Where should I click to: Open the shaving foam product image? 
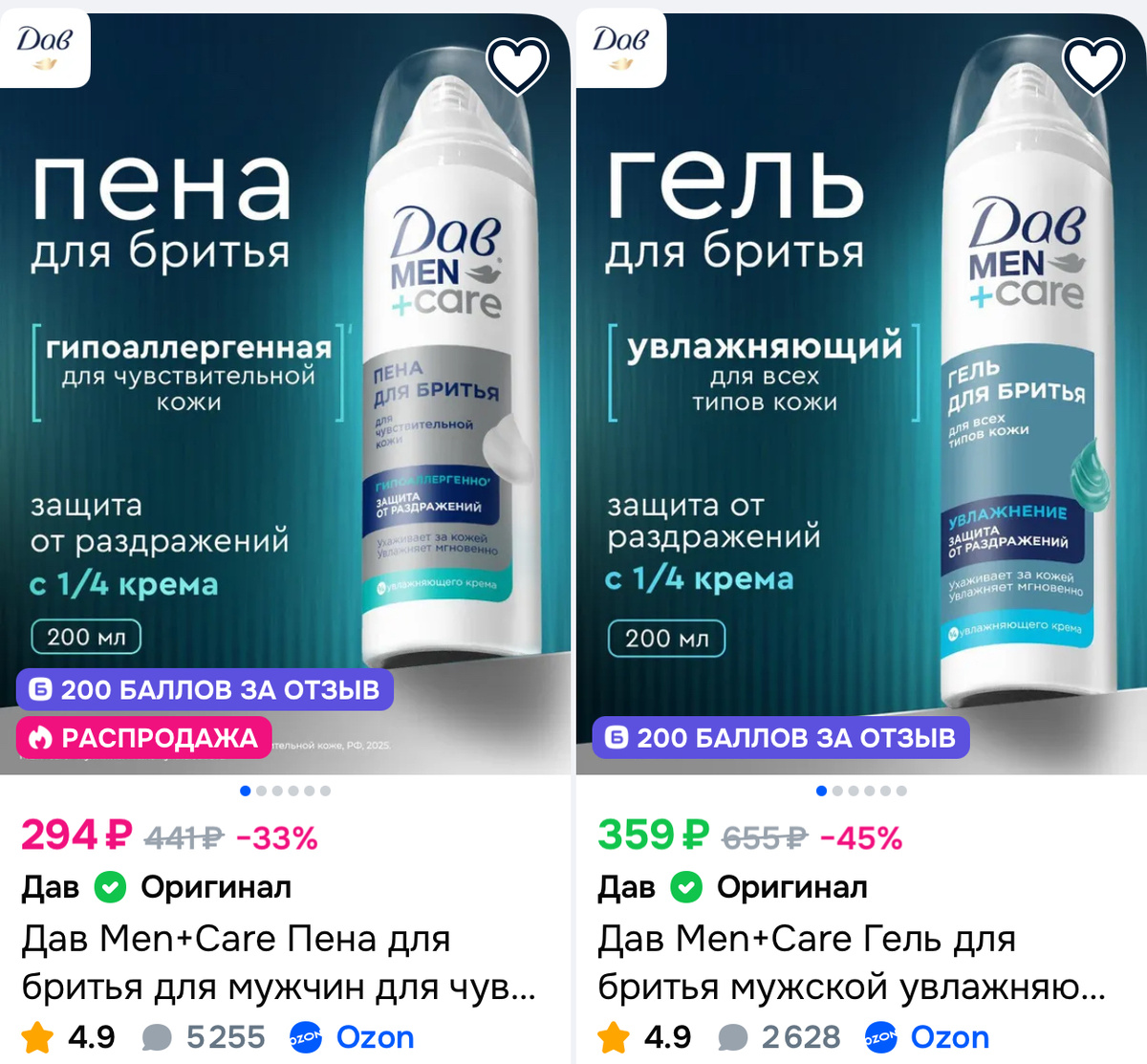pyautogui.click(x=285, y=392)
